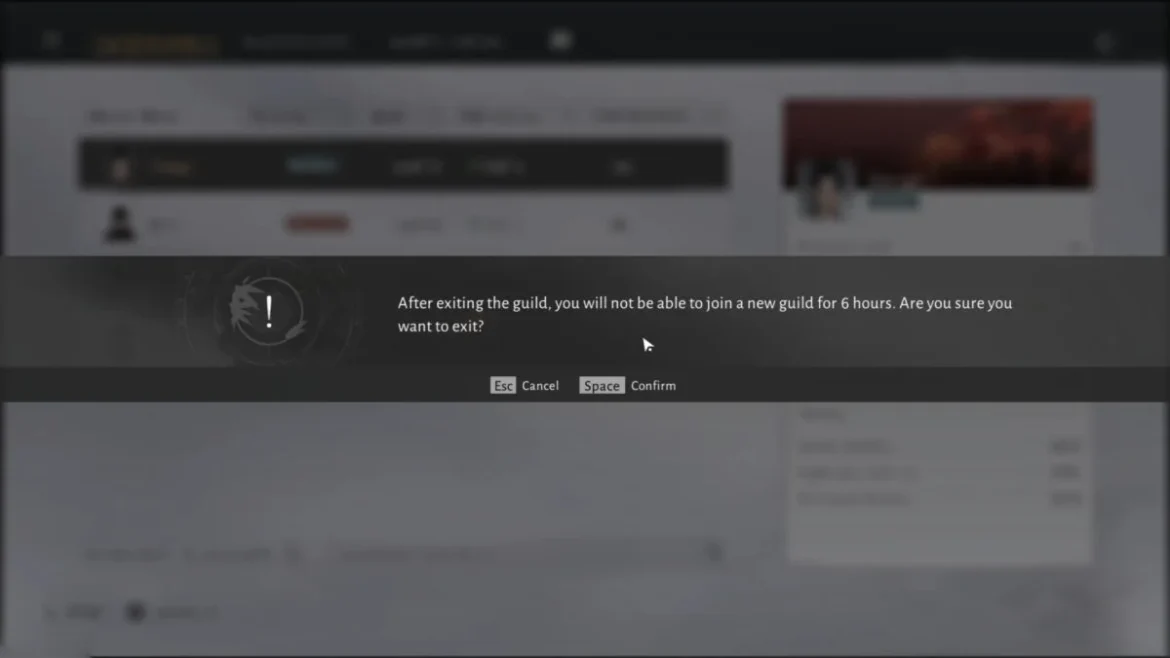
Task: Cancel exiting the guild
Action: click(x=540, y=386)
